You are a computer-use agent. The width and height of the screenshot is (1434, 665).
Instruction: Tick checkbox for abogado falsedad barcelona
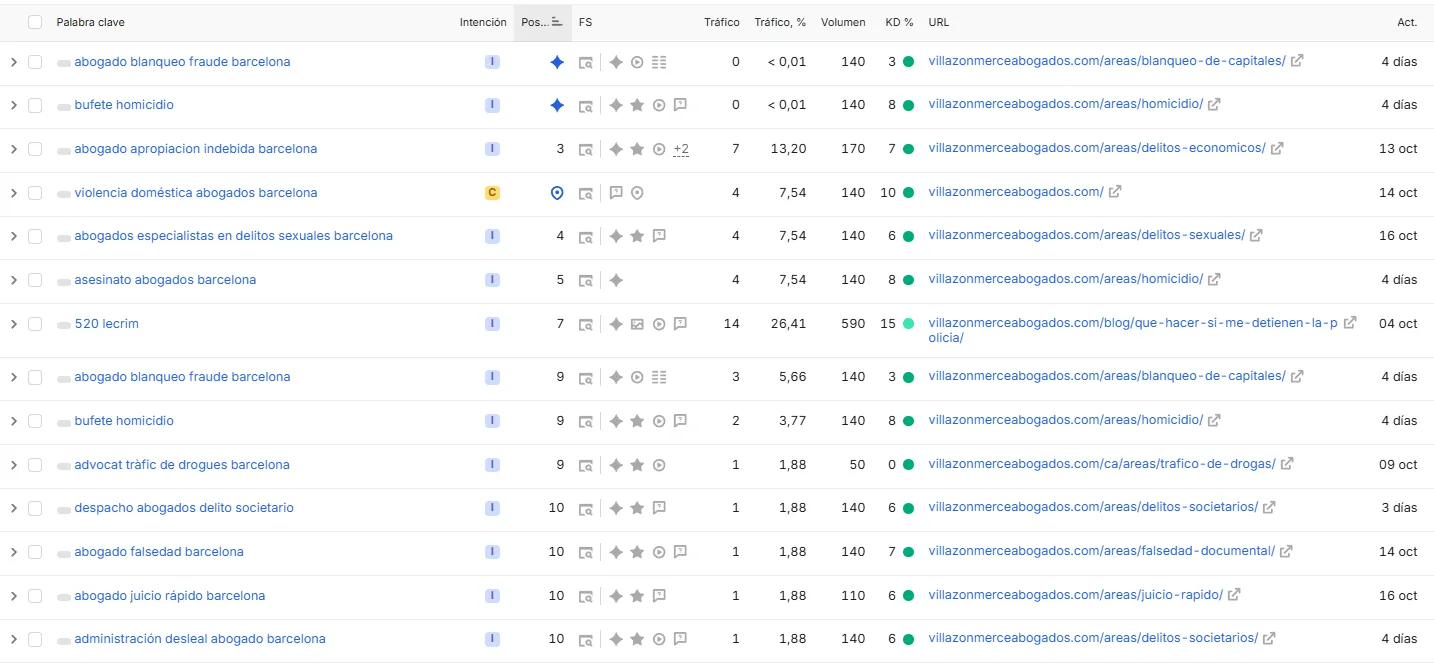[x=35, y=552]
